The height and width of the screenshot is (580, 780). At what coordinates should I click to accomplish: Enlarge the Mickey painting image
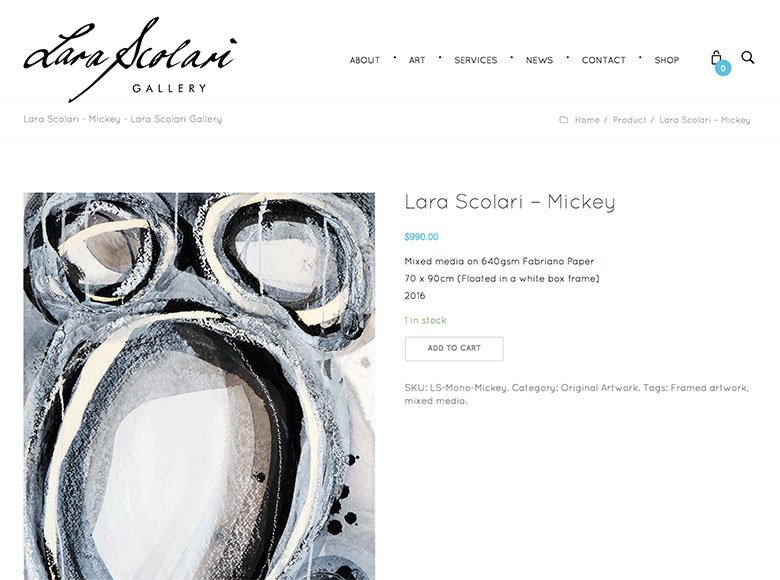[199, 386]
